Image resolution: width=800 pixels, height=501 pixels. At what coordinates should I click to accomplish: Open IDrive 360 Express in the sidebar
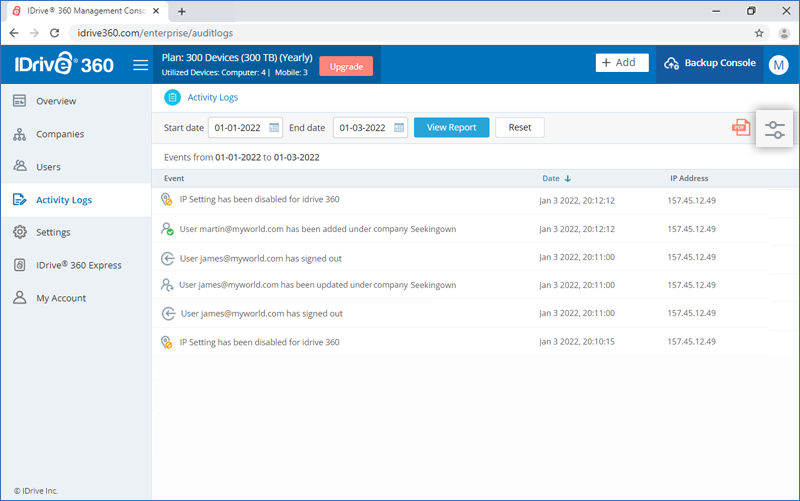coord(77,265)
